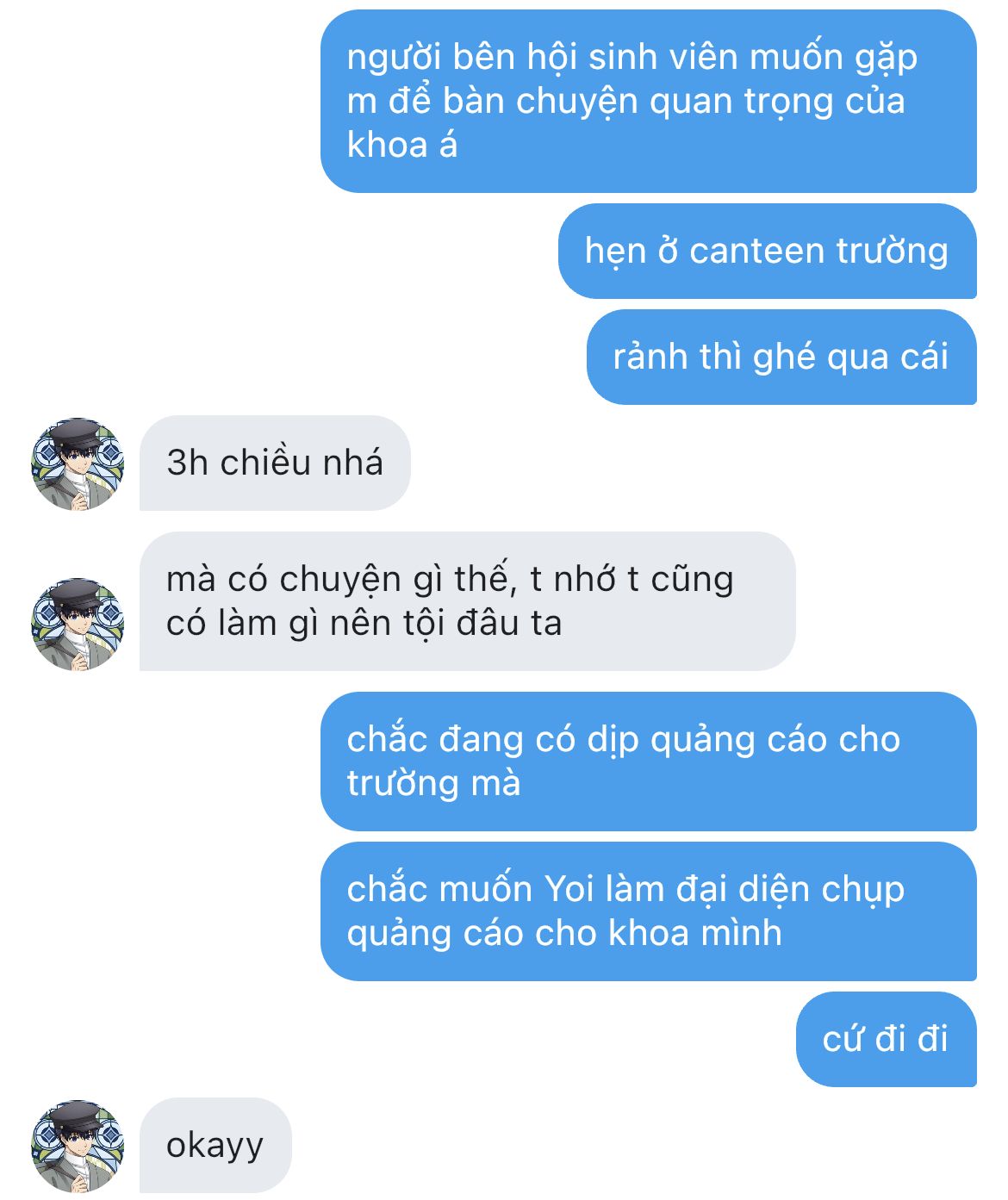The width and height of the screenshot is (1008, 1200).
Task: Tap the 'cứ đi đi' message bubble
Action: pyautogui.click(x=886, y=1039)
